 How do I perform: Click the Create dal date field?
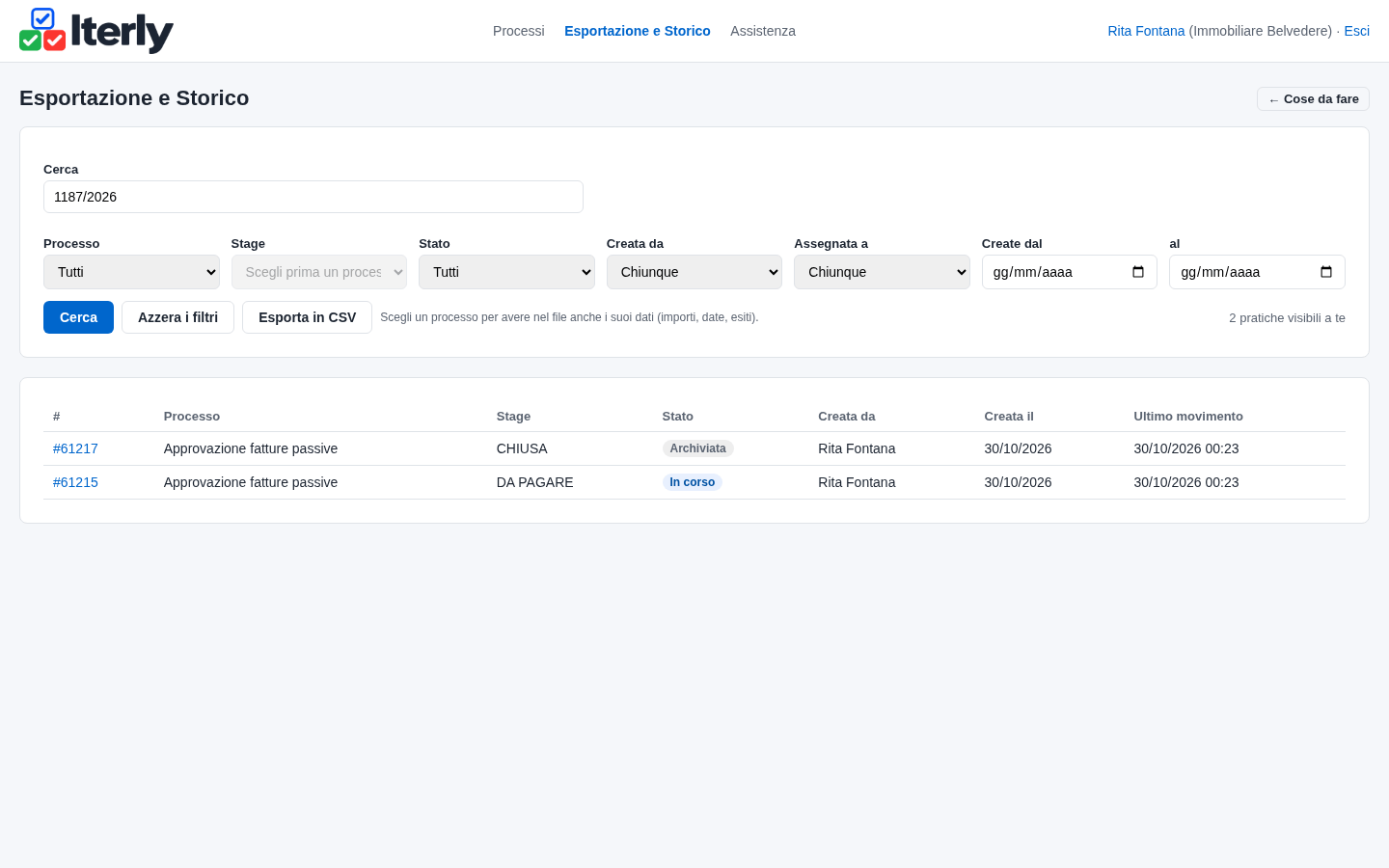(1069, 272)
